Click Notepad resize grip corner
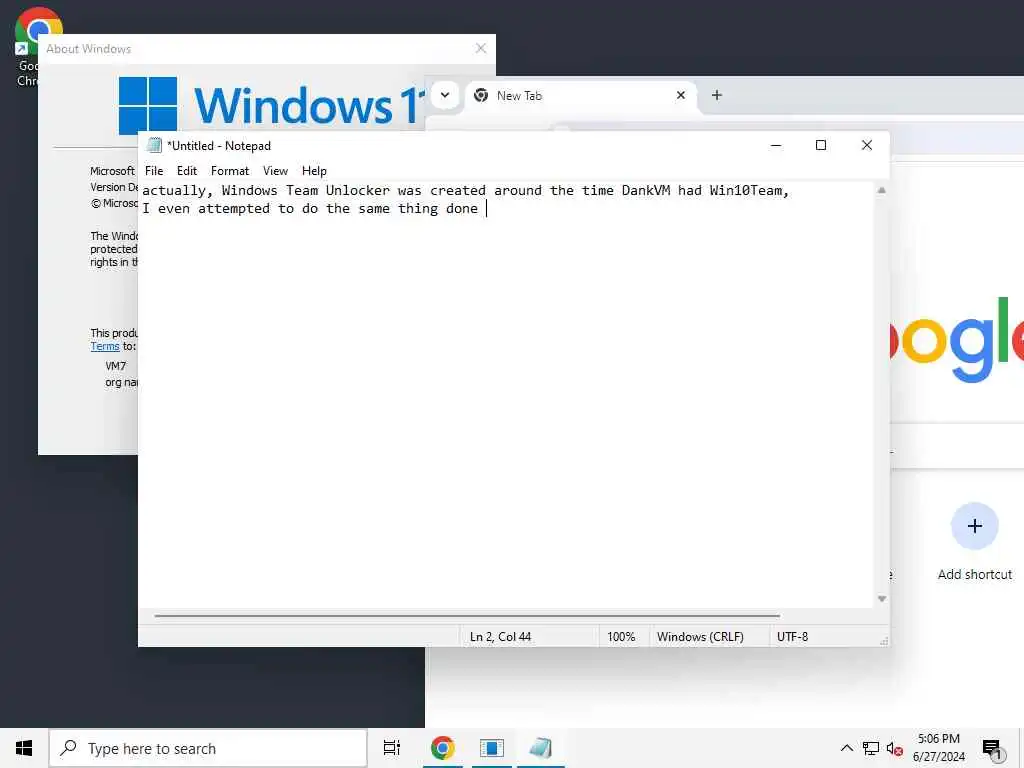Screen dimensions: 1024x768 (x=884, y=641)
